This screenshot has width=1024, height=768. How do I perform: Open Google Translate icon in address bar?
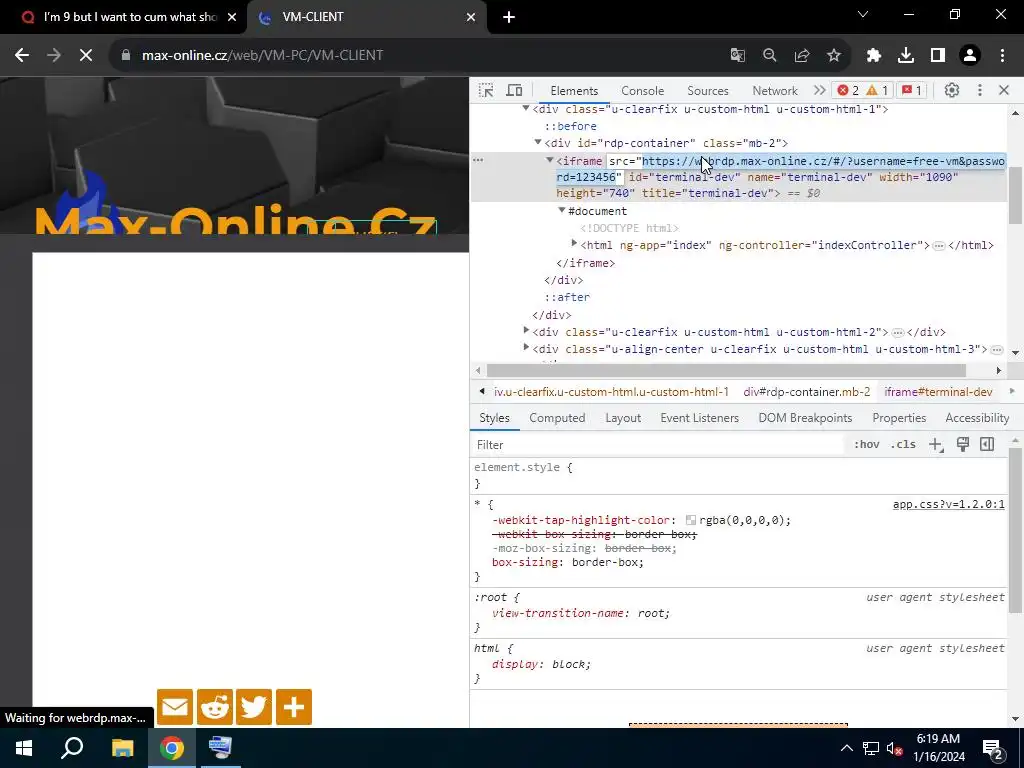[x=737, y=56]
